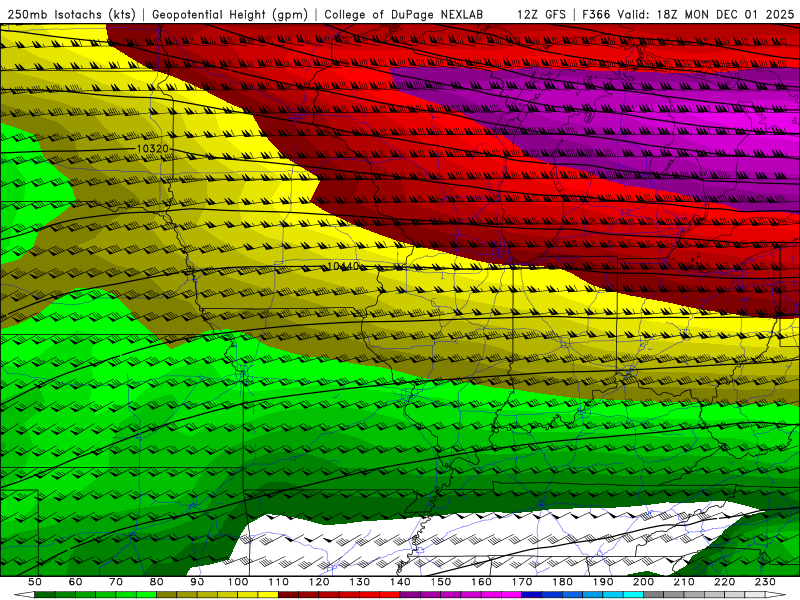Image resolution: width=800 pixels, height=600 pixels.
Task: Click the 110 value on color scale
Action: (279, 582)
